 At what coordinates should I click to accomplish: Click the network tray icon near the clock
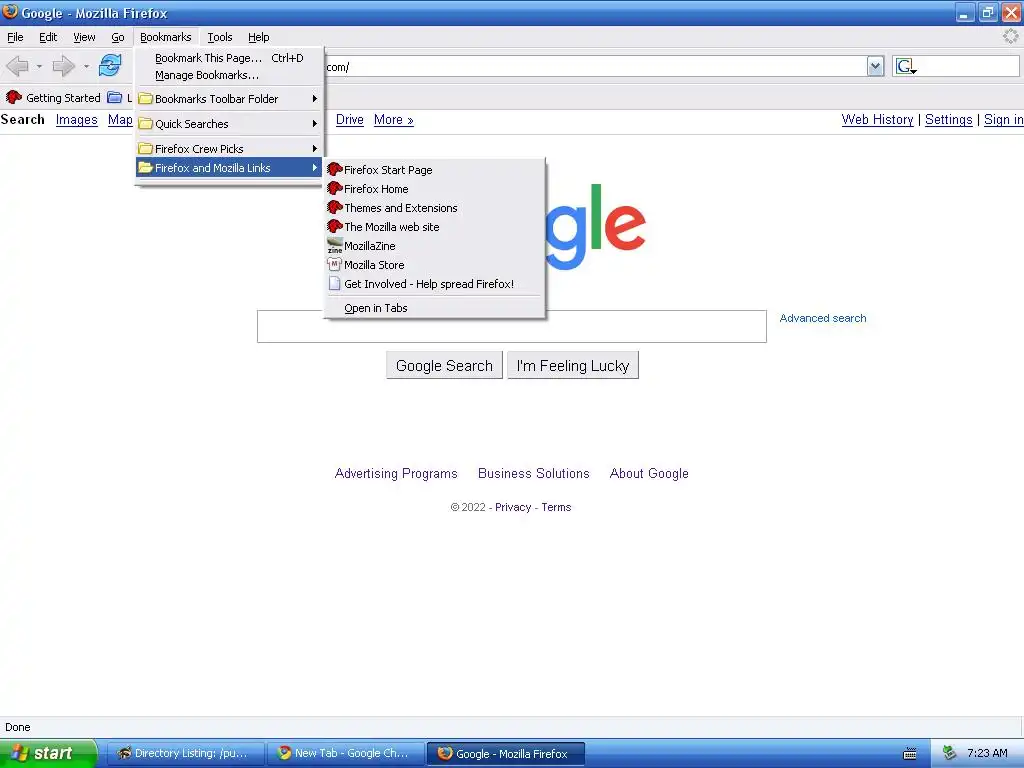click(949, 753)
